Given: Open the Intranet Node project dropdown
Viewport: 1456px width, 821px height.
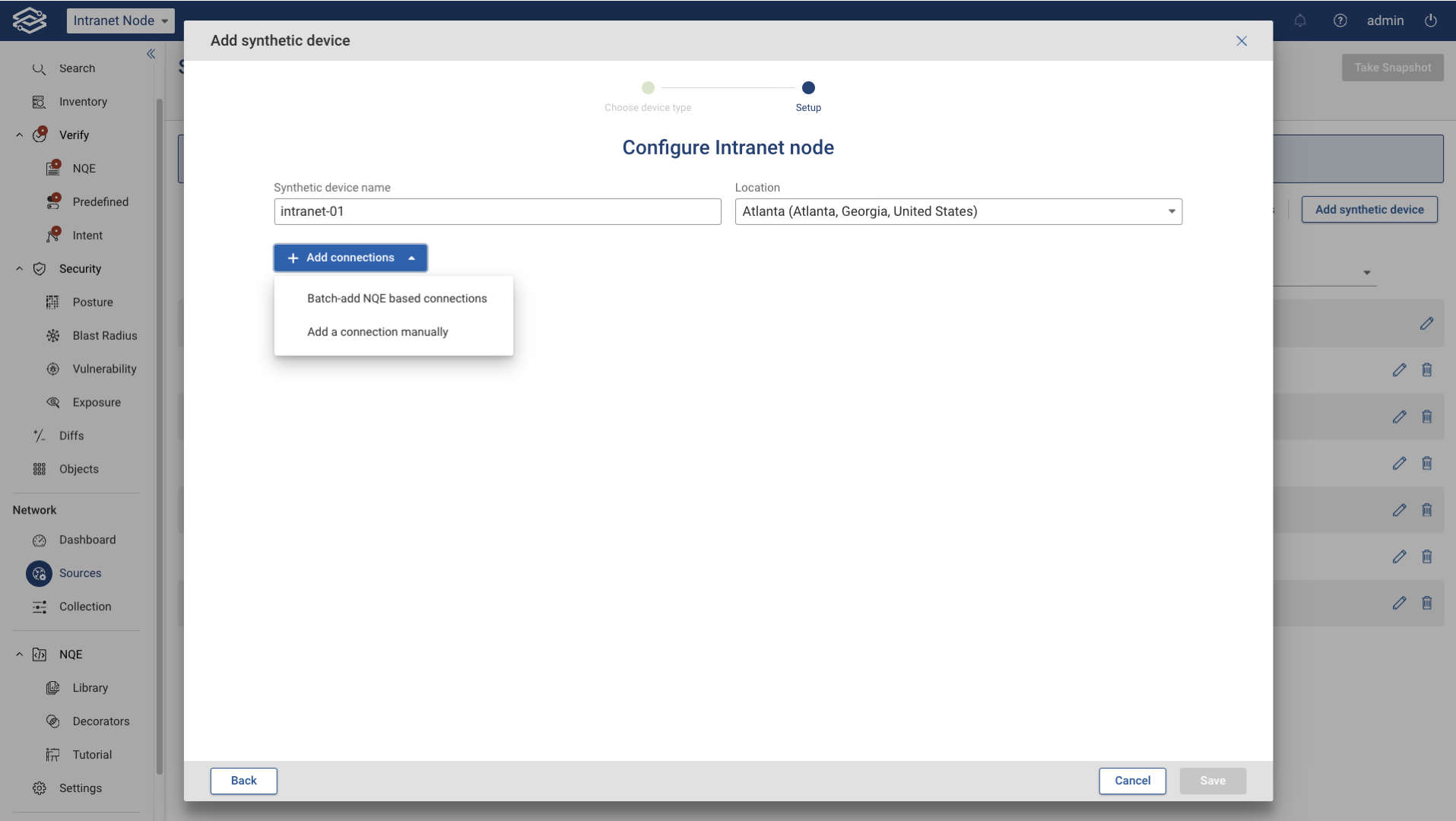Looking at the screenshot, I should (x=120, y=21).
